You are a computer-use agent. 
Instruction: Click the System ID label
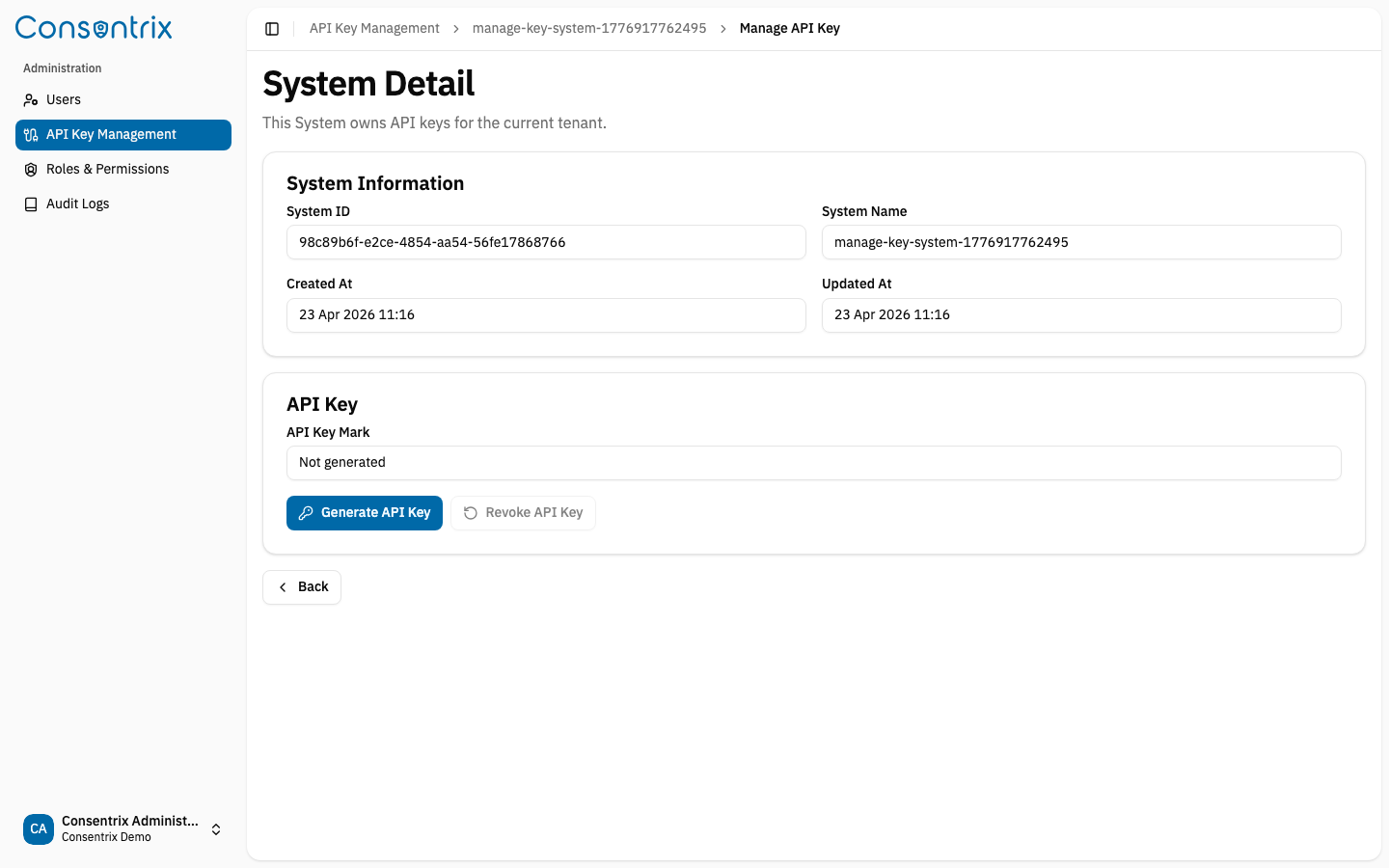[318, 211]
